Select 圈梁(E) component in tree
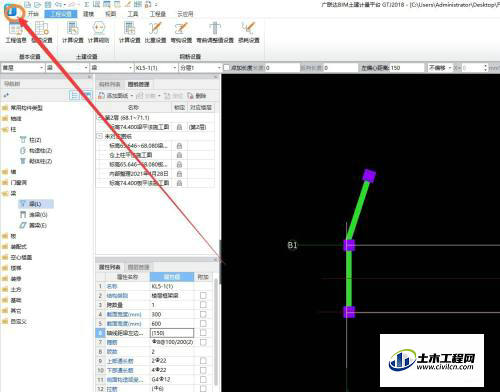500x392 pixels. click(33, 225)
